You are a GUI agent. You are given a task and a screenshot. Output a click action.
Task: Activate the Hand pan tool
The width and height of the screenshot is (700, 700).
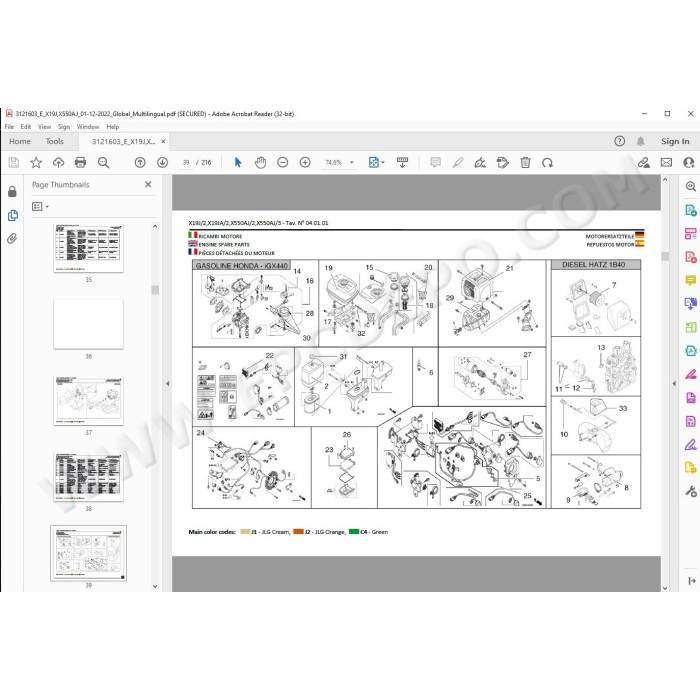tap(260, 162)
